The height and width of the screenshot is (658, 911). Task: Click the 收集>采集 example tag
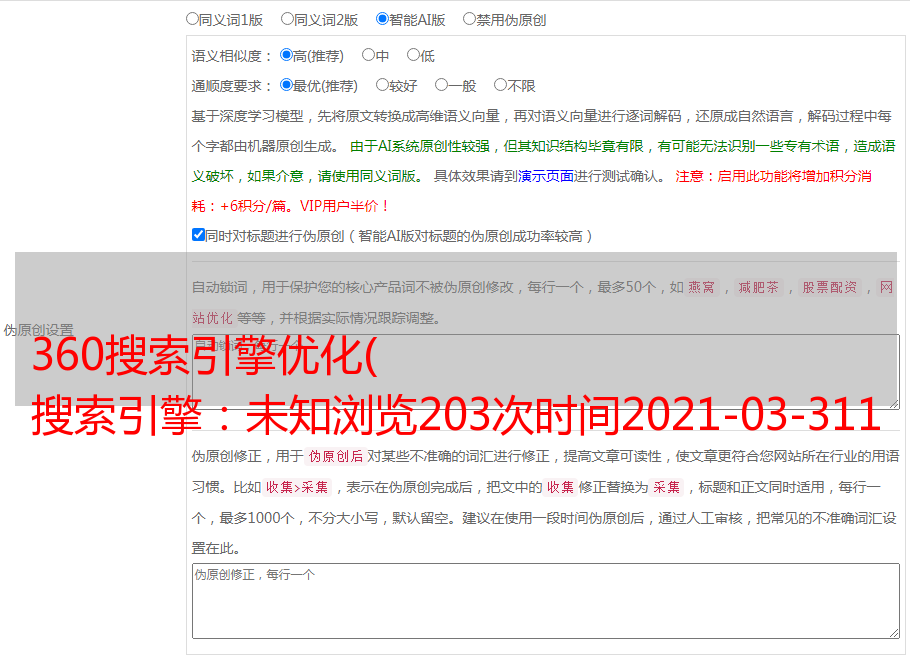297,487
